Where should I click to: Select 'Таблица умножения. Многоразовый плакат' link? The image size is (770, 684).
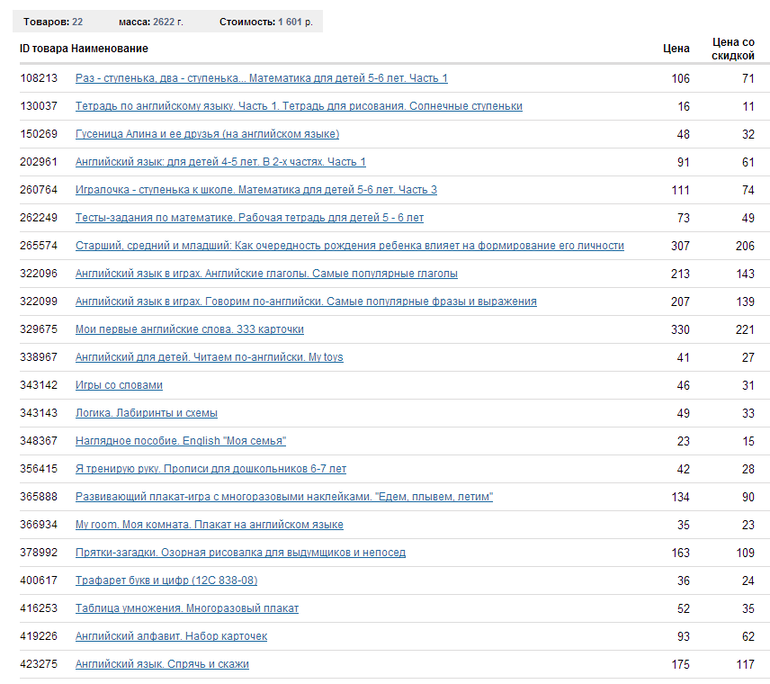[187, 608]
